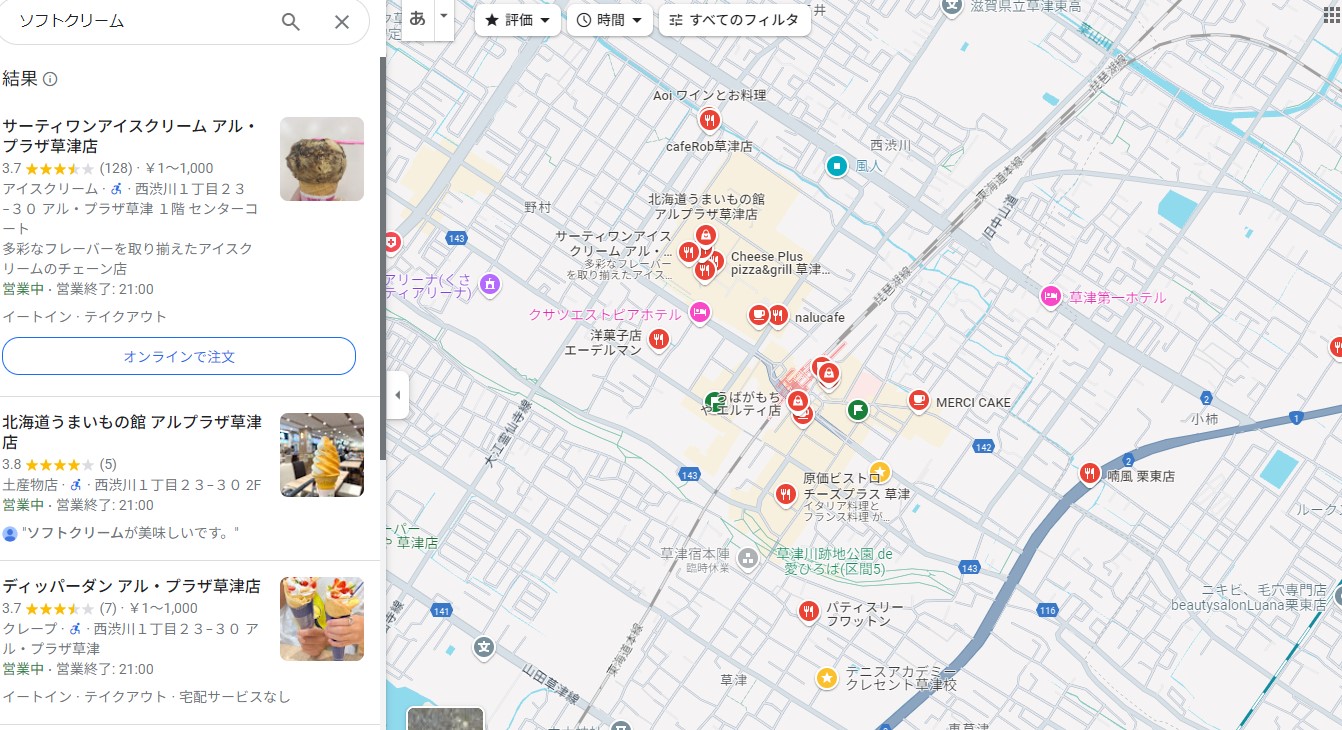
Task: View the soft serve thumbnail of 北海道うまいもの館
Action: point(322,455)
